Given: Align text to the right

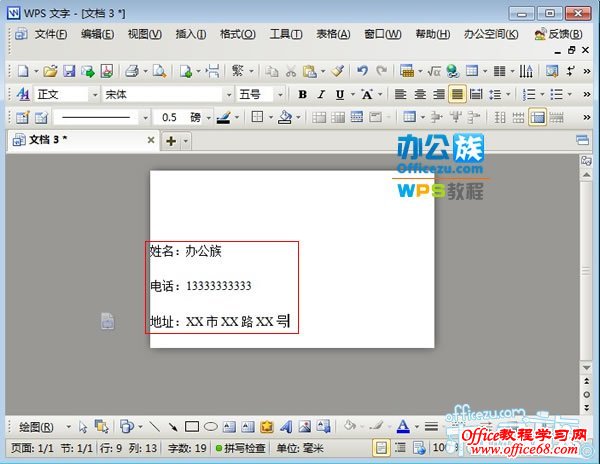Looking at the screenshot, I should pos(439,94).
